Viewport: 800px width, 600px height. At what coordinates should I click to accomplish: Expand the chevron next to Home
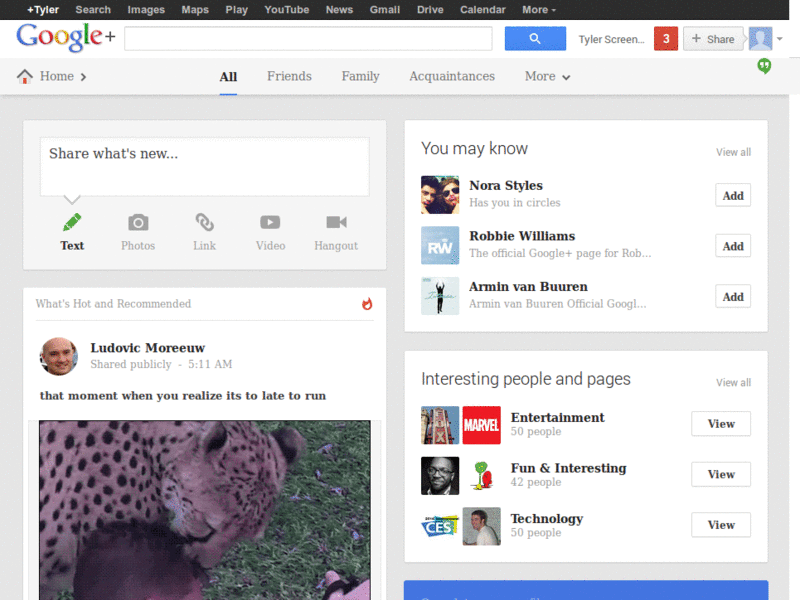[83, 77]
